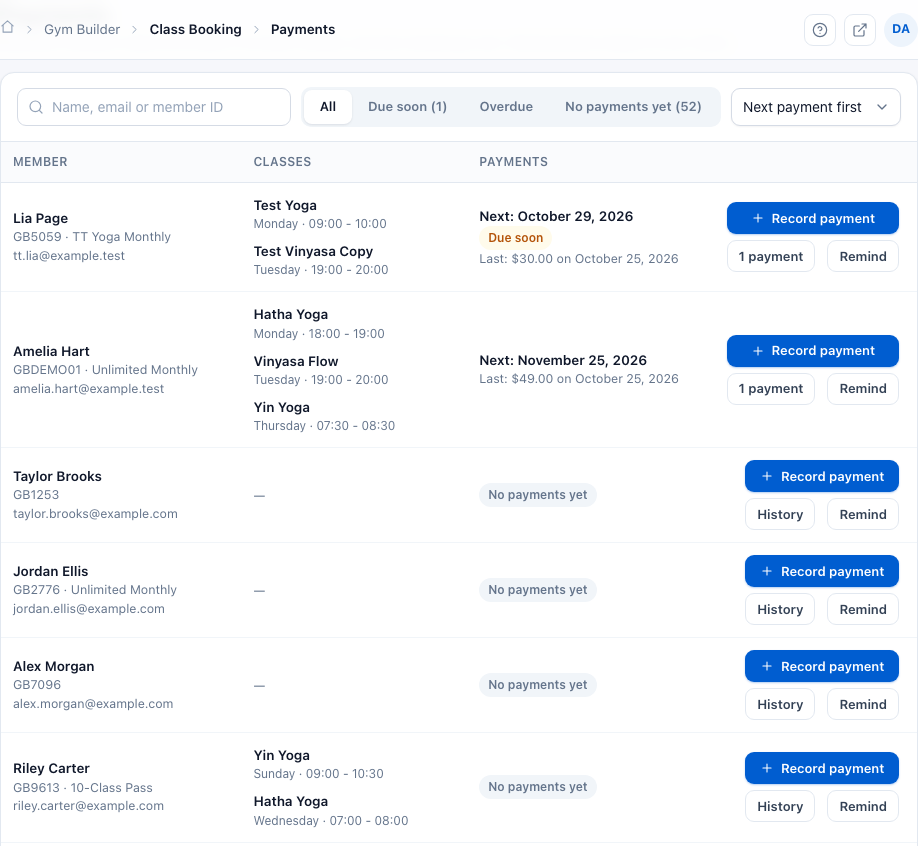918x846 pixels.
Task: Click the Amelia Hart member name
Action: coord(52,351)
